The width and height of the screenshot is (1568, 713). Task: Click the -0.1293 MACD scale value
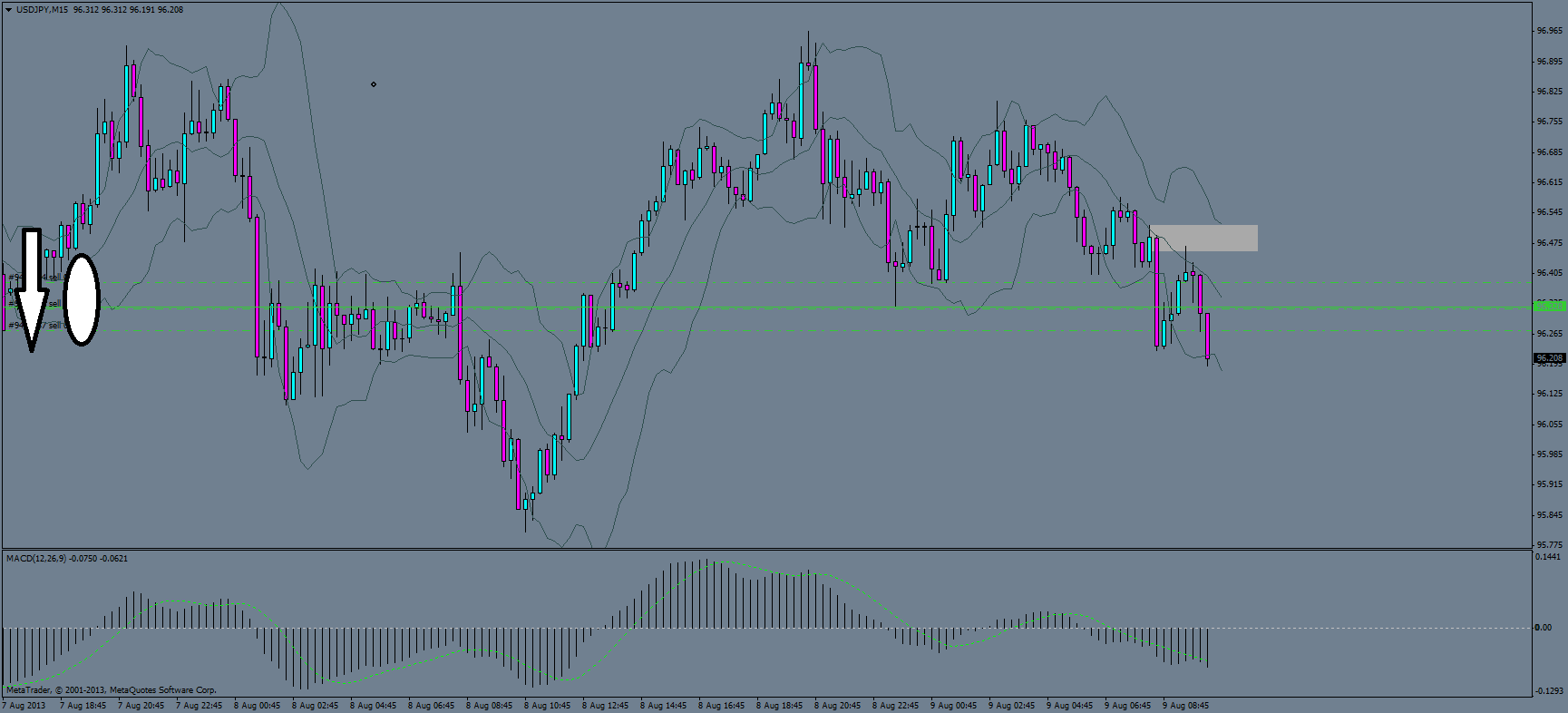1547,691
